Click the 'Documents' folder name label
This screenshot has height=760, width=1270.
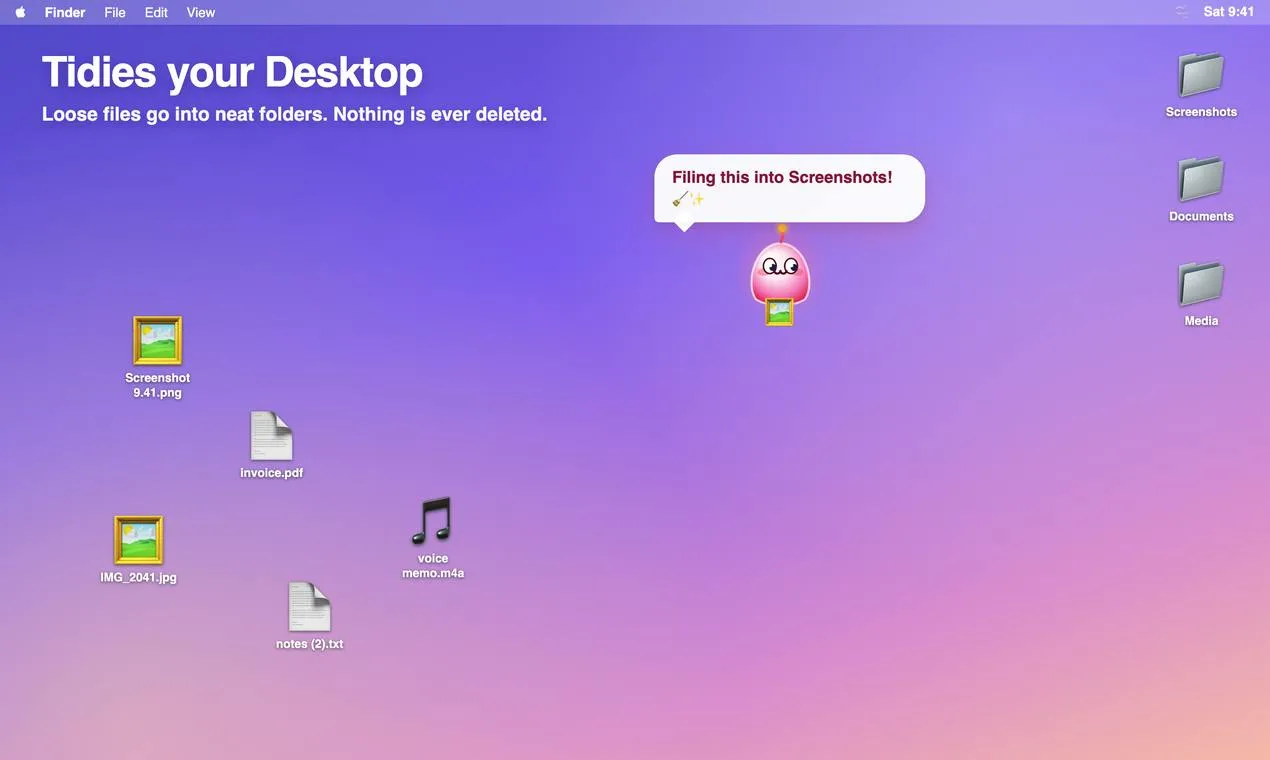pyautogui.click(x=1201, y=216)
